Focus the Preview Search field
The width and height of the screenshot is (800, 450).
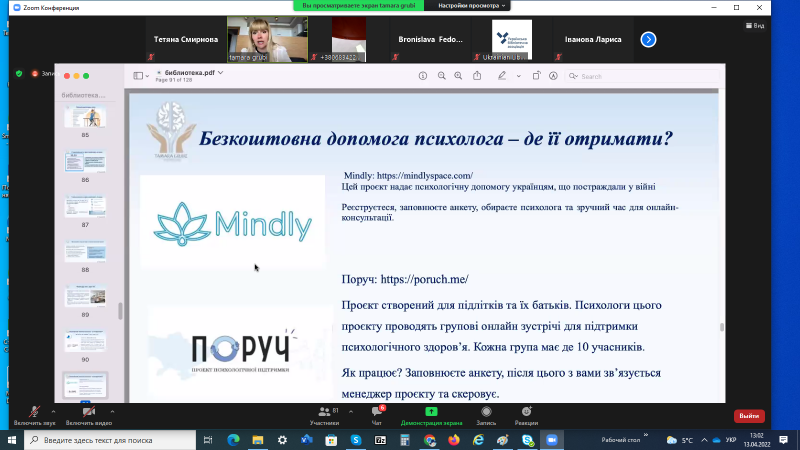click(x=643, y=77)
